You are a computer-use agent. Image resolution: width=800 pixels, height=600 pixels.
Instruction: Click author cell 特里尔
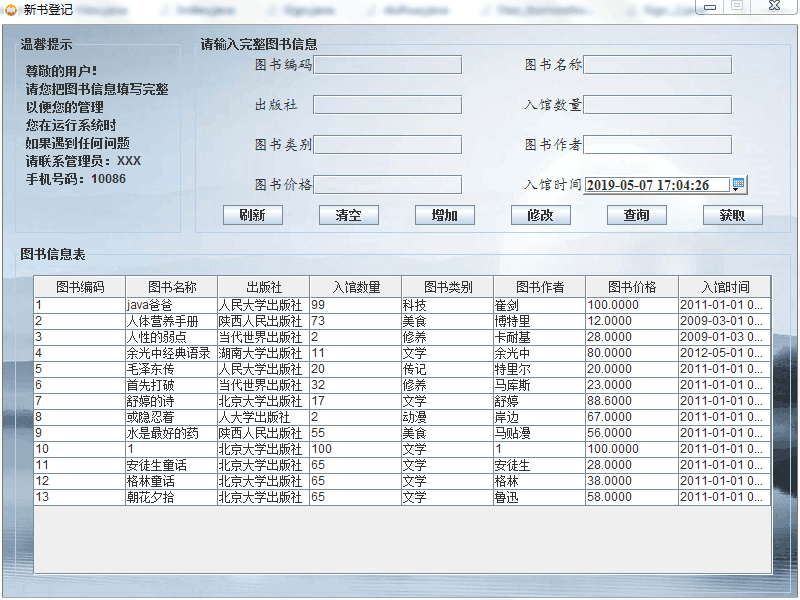pyautogui.click(x=539, y=369)
